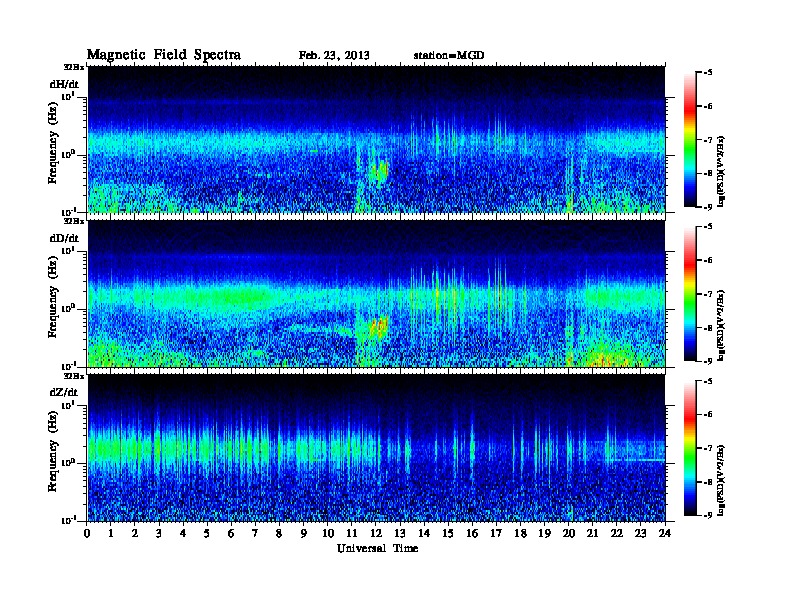Click the dD/dt panel label
The height and width of the screenshot is (612, 792).
(64, 238)
